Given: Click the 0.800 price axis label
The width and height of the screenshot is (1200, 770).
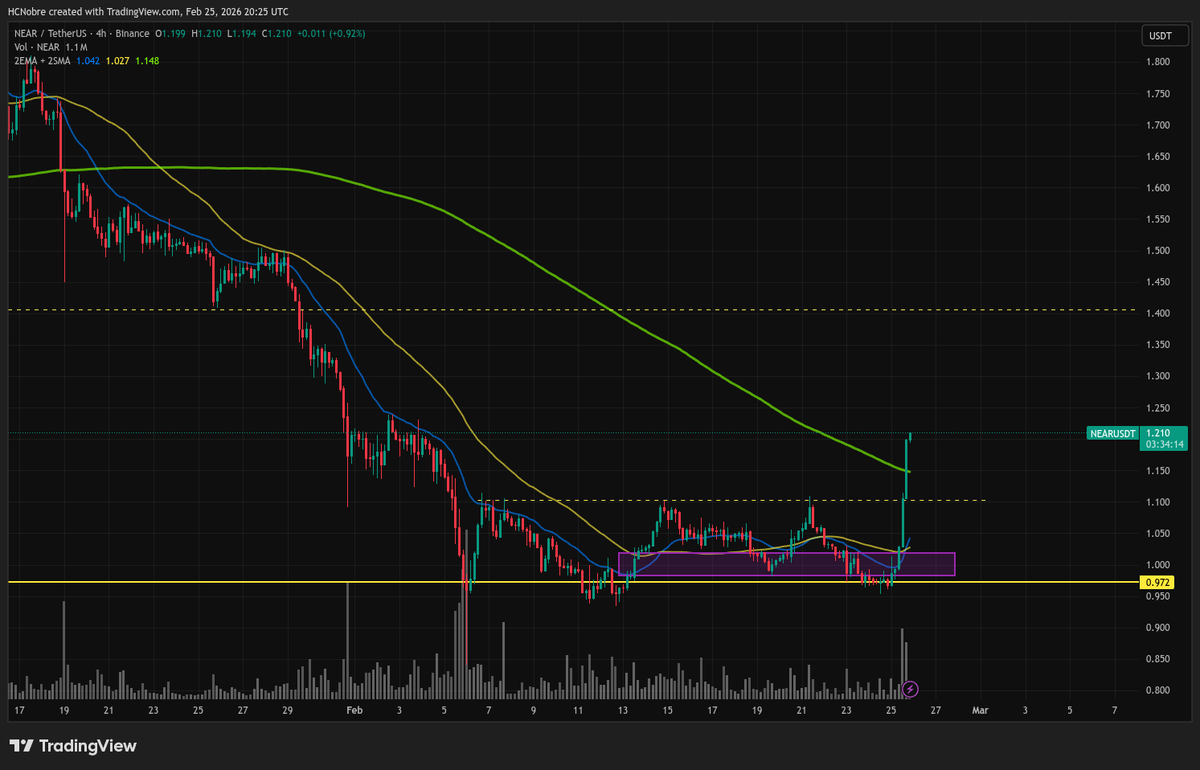Looking at the screenshot, I should click(1157, 691).
